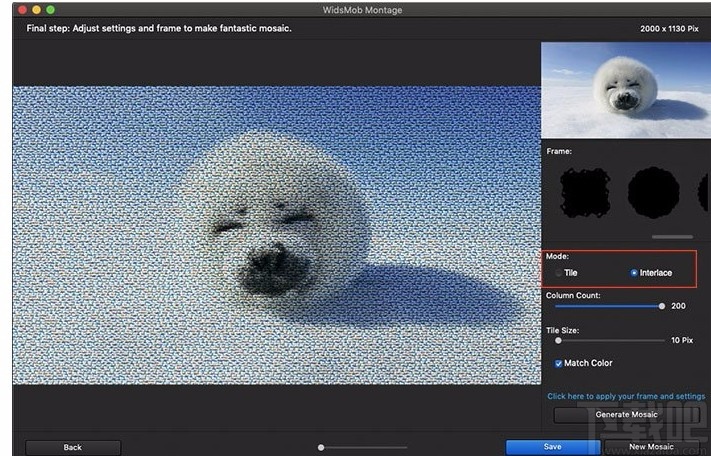
Task: Click the apply frame and settings link
Action: coord(625,396)
